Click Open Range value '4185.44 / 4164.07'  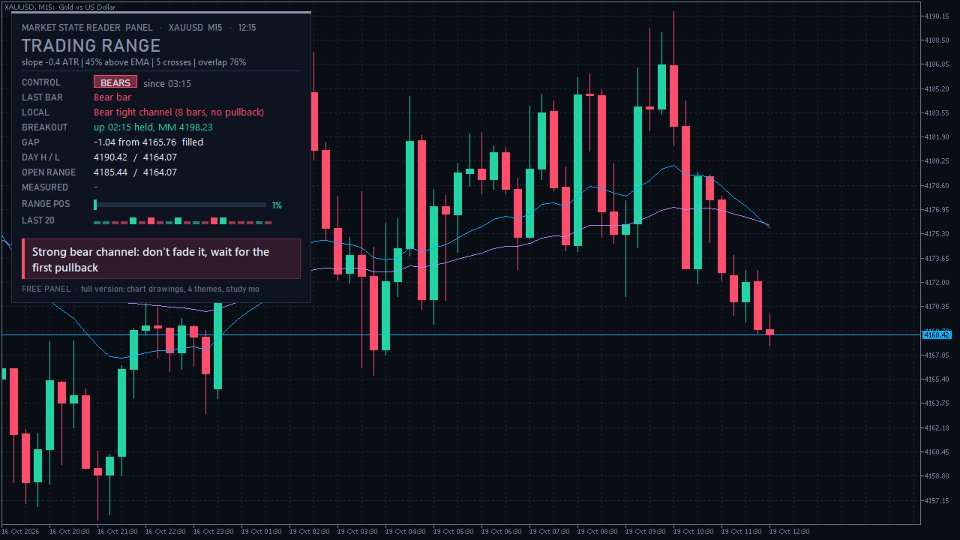[x=135, y=172]
